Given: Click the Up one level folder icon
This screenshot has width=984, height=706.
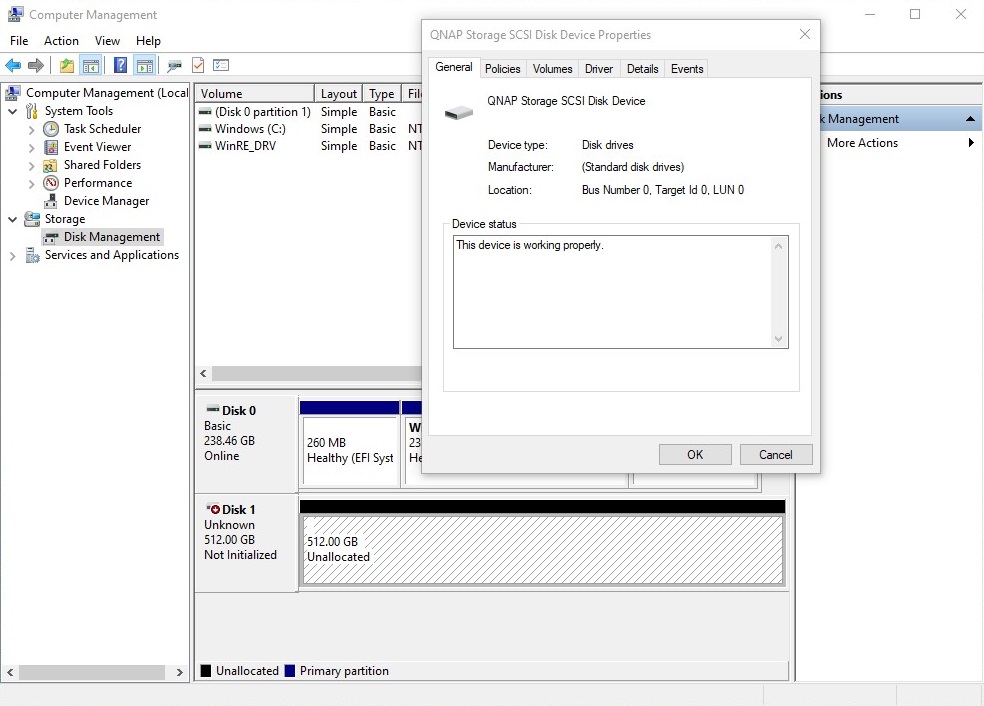Looking at the screenshot, I should click(67, 65).
